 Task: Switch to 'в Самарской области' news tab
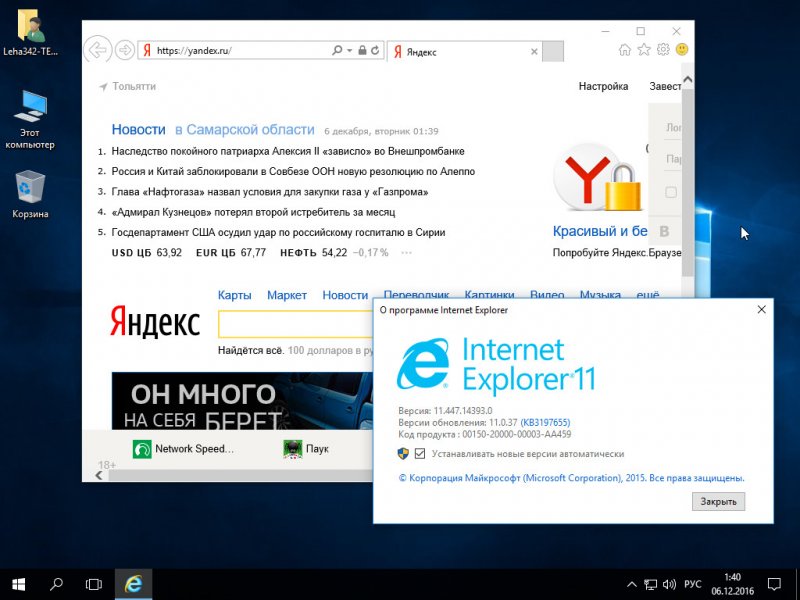[244, 130]
